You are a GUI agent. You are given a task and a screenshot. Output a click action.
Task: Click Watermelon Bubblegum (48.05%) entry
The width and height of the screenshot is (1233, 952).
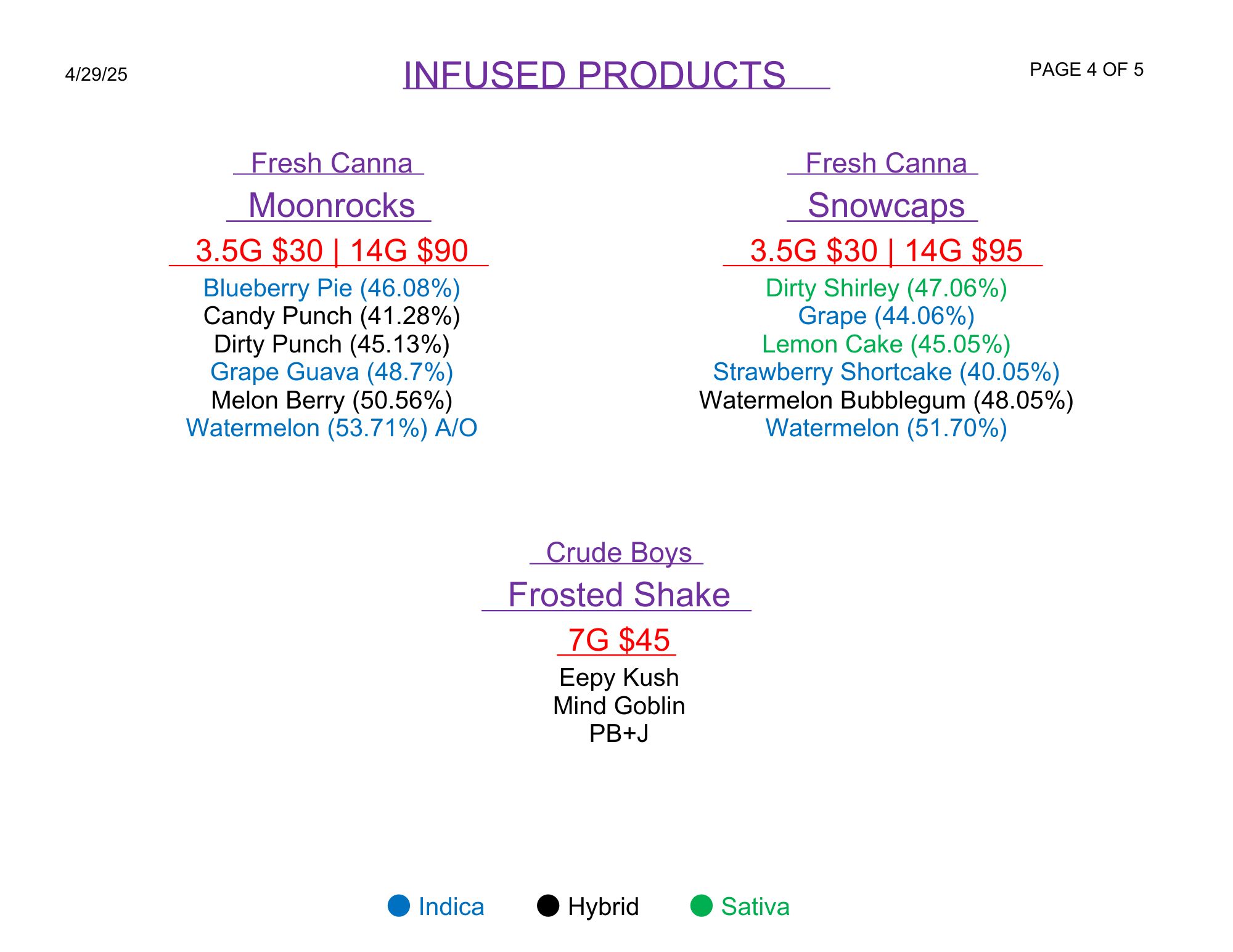click(886, 401)
